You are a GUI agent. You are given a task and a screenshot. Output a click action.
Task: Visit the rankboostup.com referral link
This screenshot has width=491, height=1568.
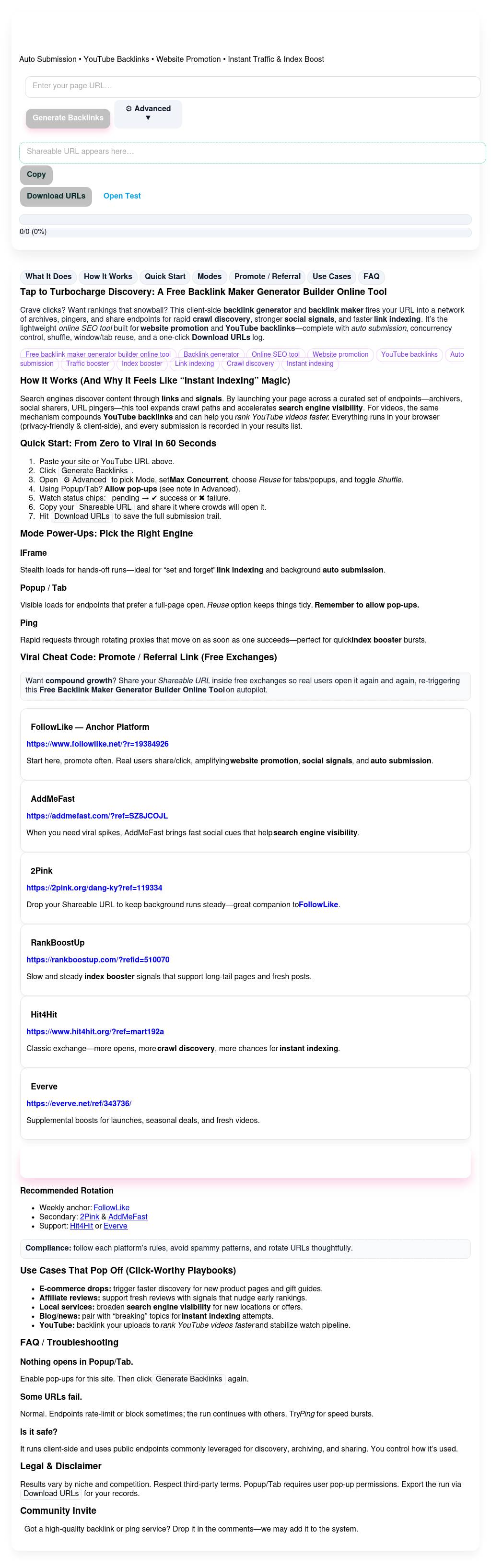click(x=97, y=960)
